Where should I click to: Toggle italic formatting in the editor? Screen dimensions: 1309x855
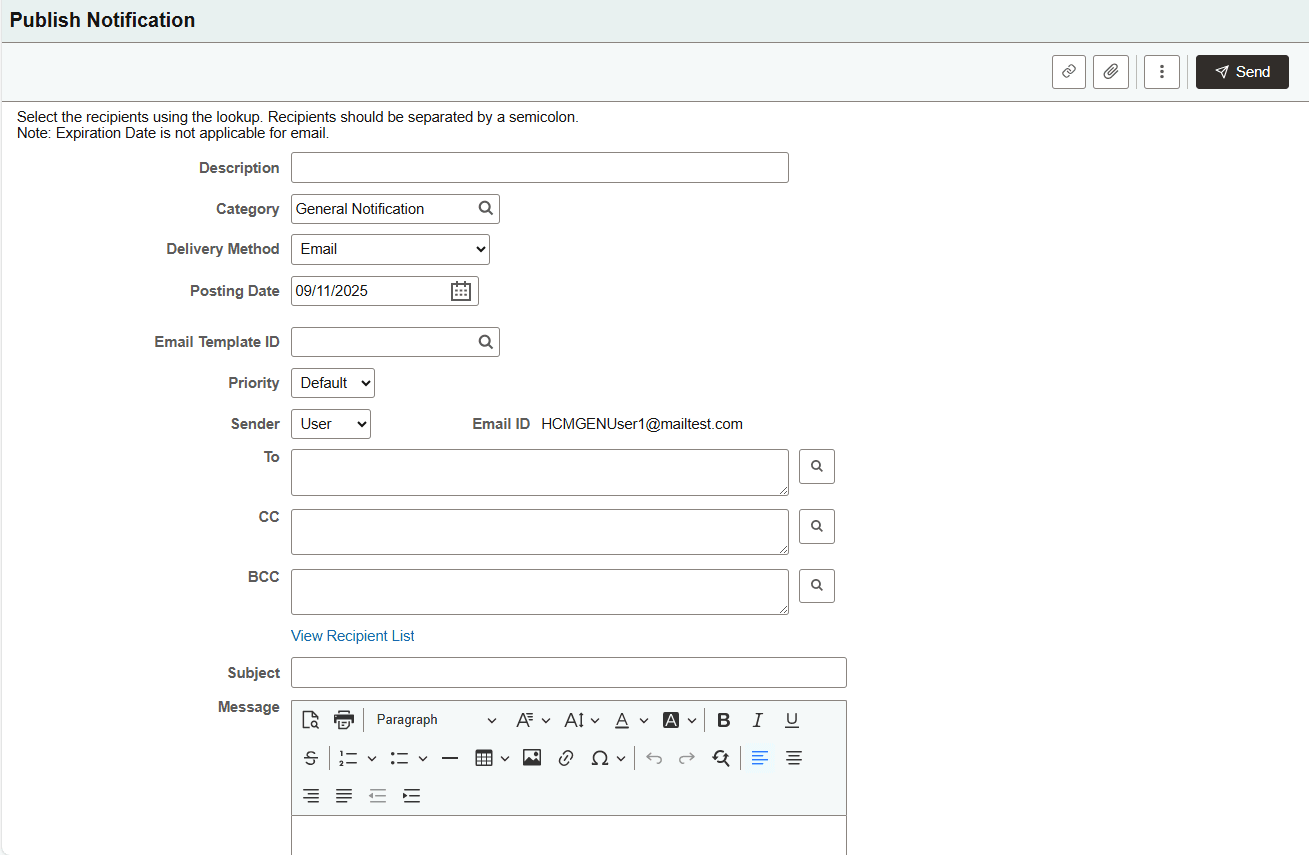757,719
